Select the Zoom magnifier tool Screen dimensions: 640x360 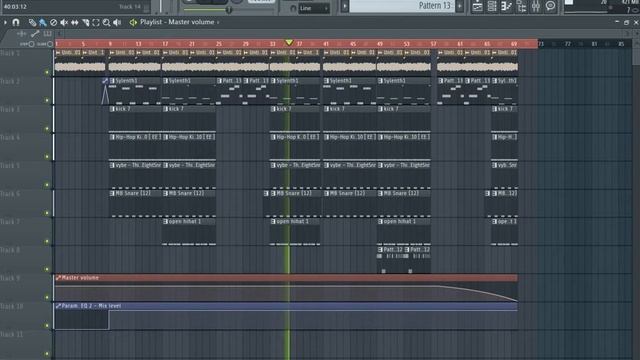[x=107, y=22]
